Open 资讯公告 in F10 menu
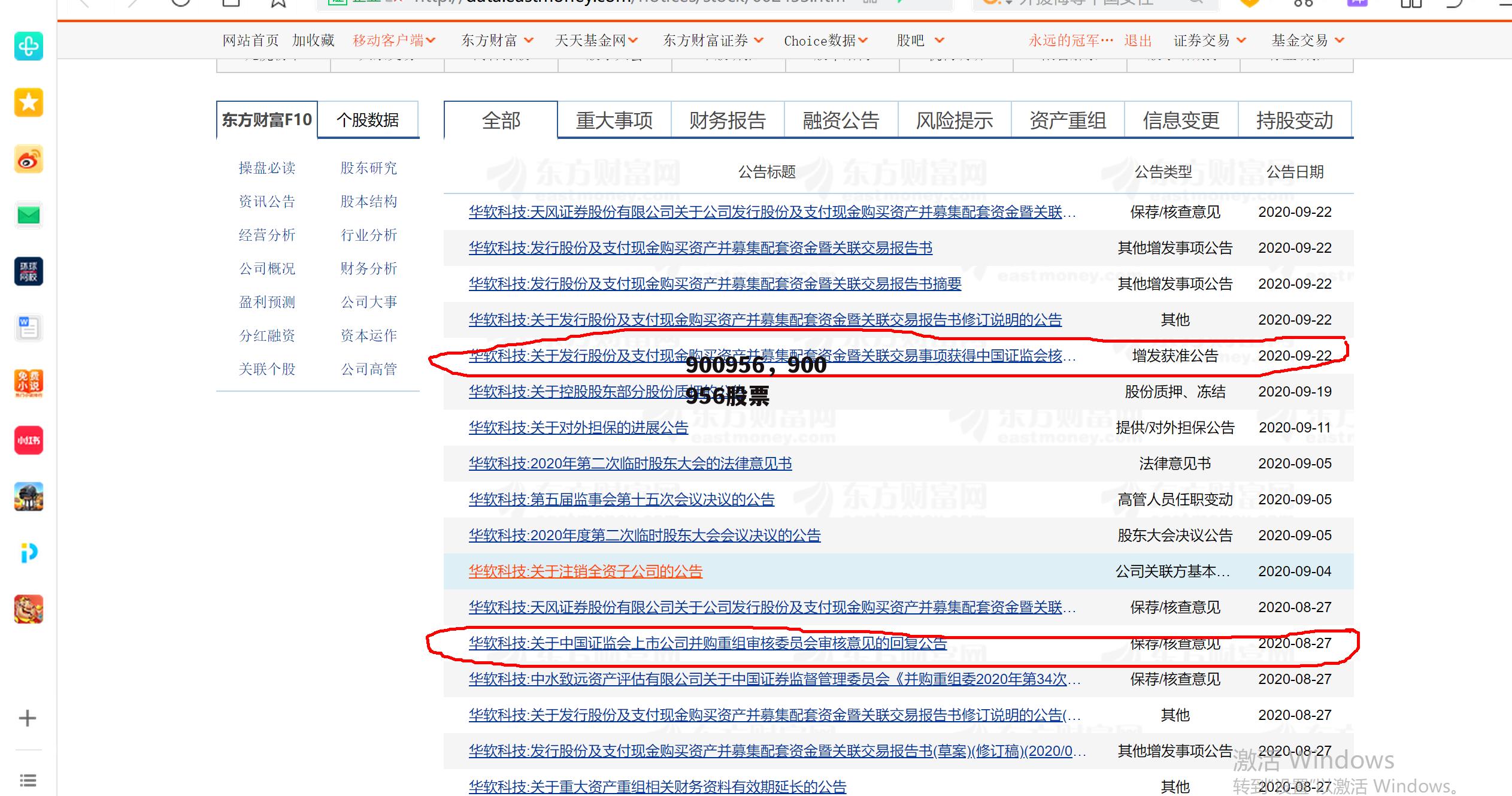Viewport: 1512px width, 796px height. point(267,201)
